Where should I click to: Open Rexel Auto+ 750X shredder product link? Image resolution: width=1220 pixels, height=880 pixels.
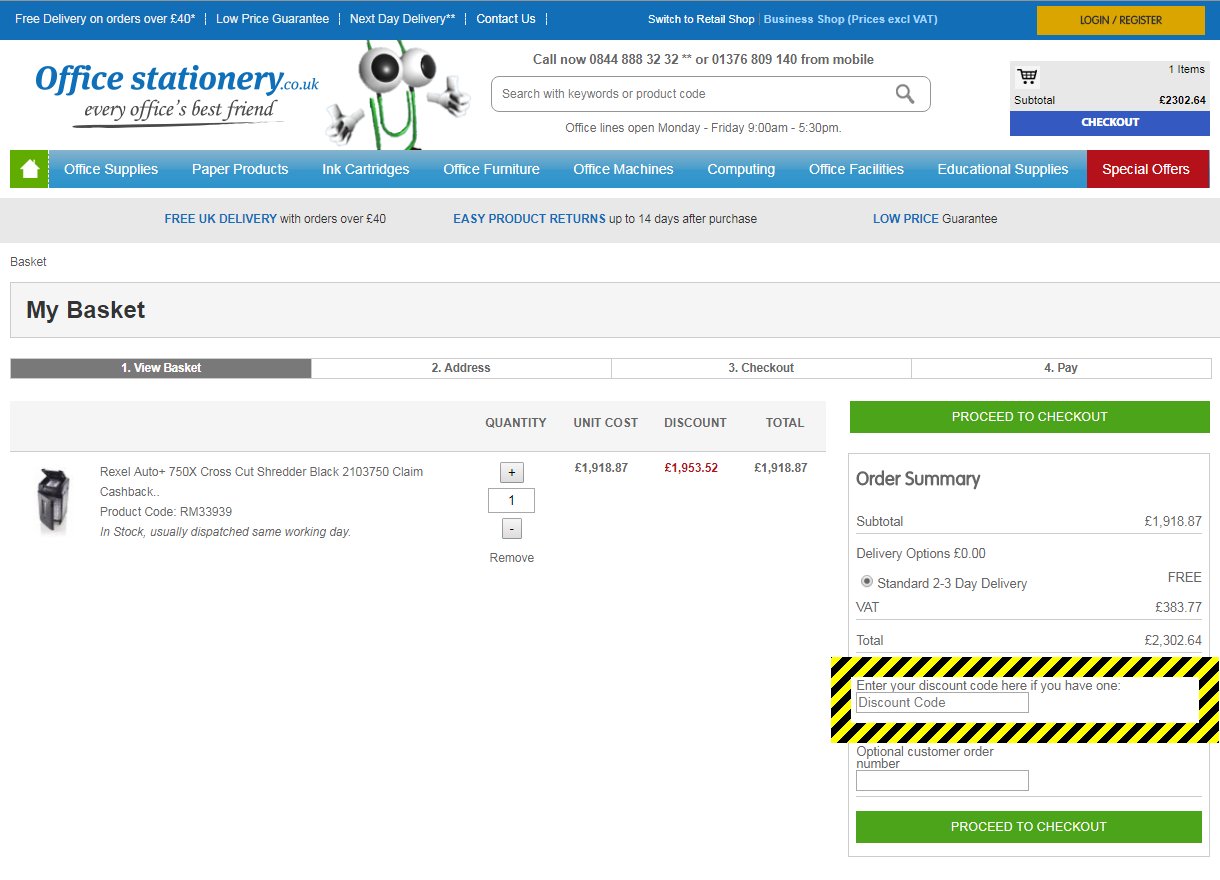click(261, 482)
